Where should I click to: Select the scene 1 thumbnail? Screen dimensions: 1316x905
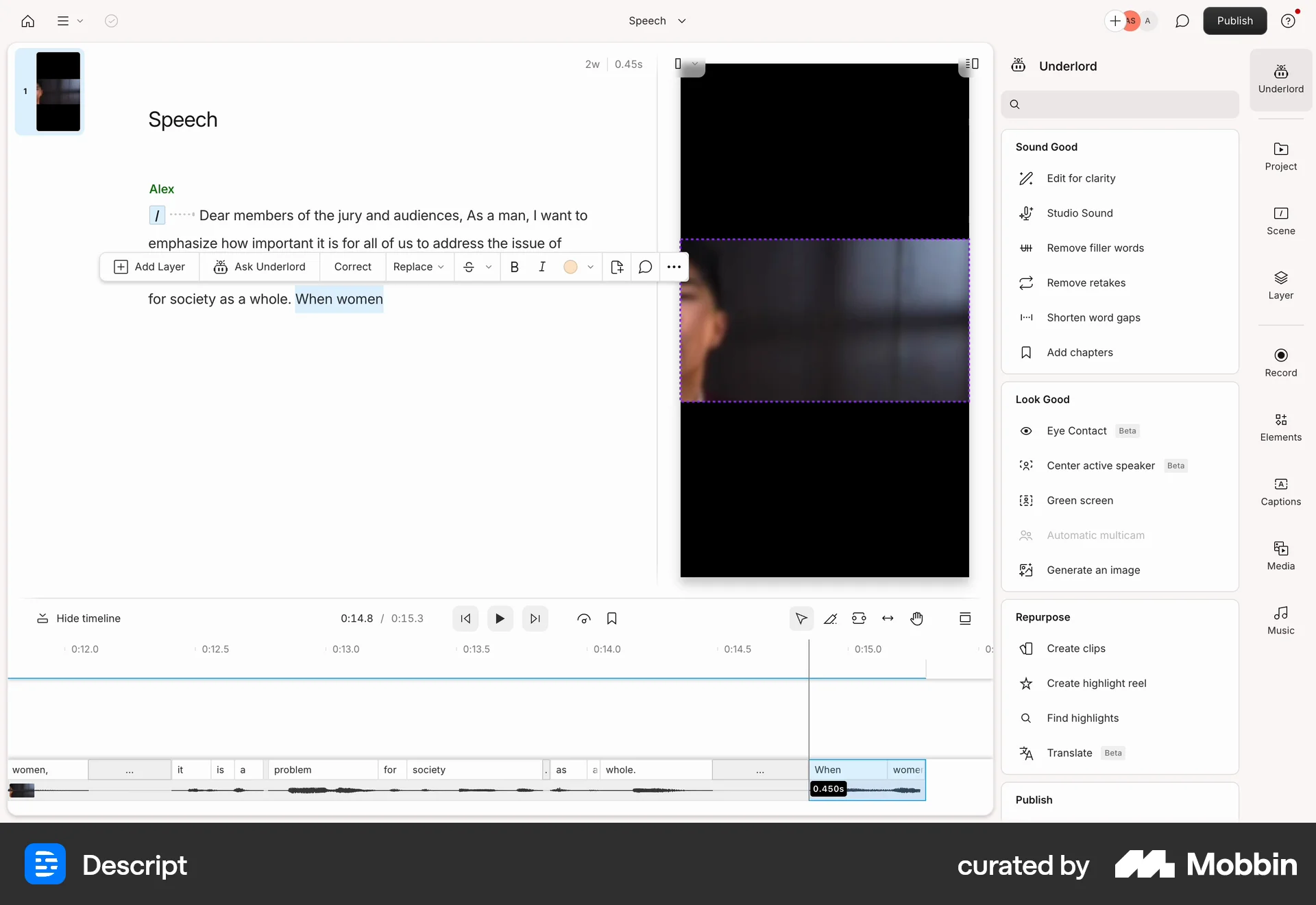pos(56,91)
